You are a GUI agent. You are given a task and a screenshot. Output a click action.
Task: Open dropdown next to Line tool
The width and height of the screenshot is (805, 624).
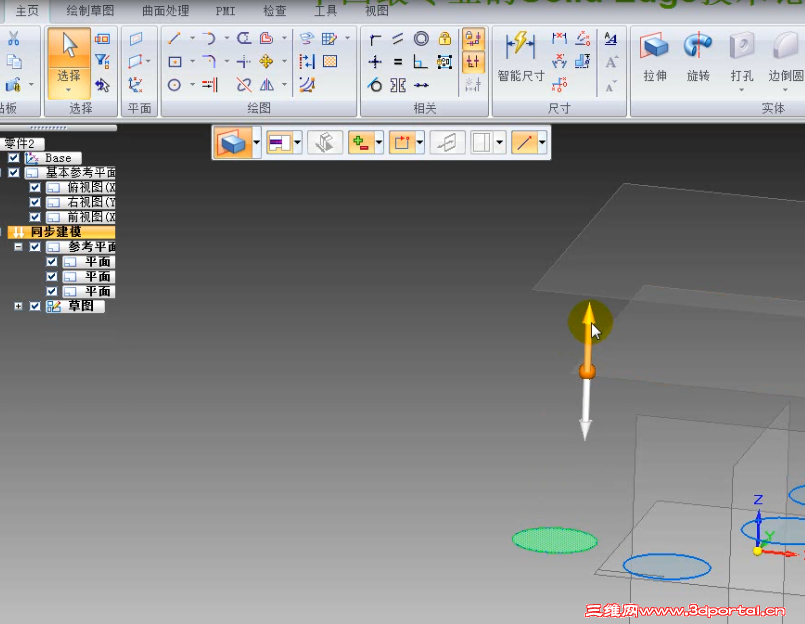coord(192,38)
